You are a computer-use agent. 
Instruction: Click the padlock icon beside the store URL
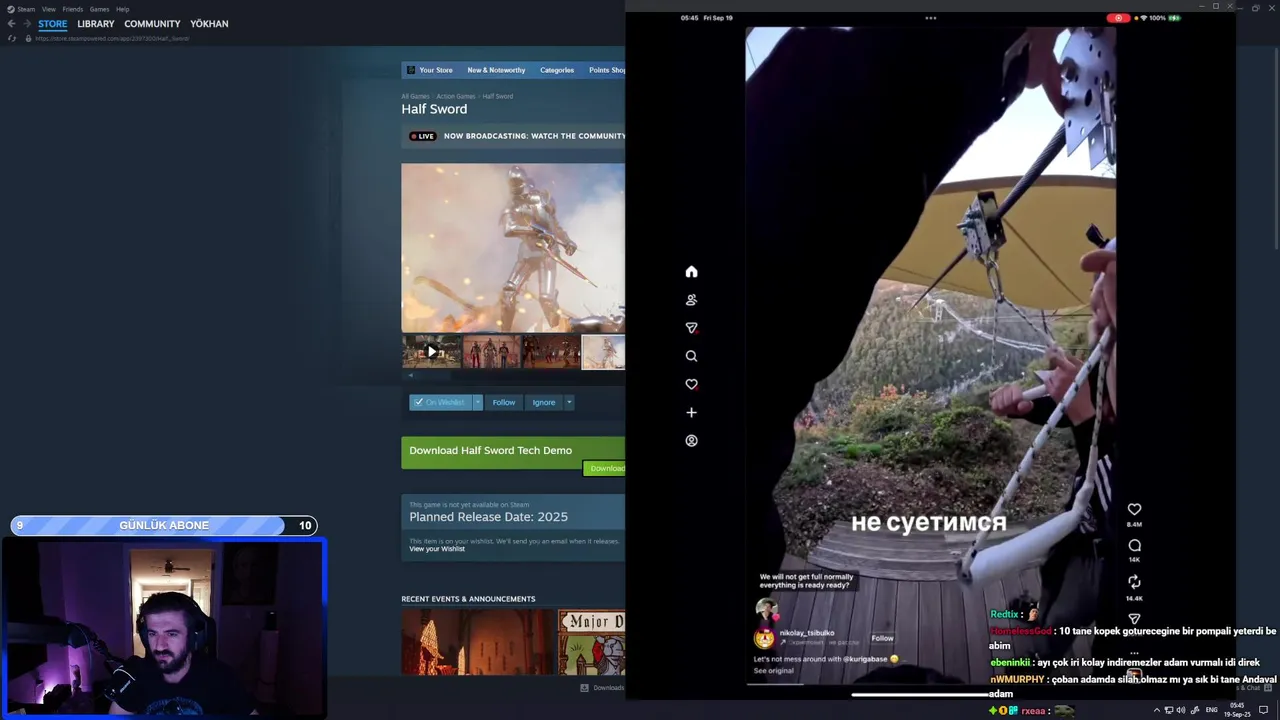pyautogui.click(x=28, y=38)
